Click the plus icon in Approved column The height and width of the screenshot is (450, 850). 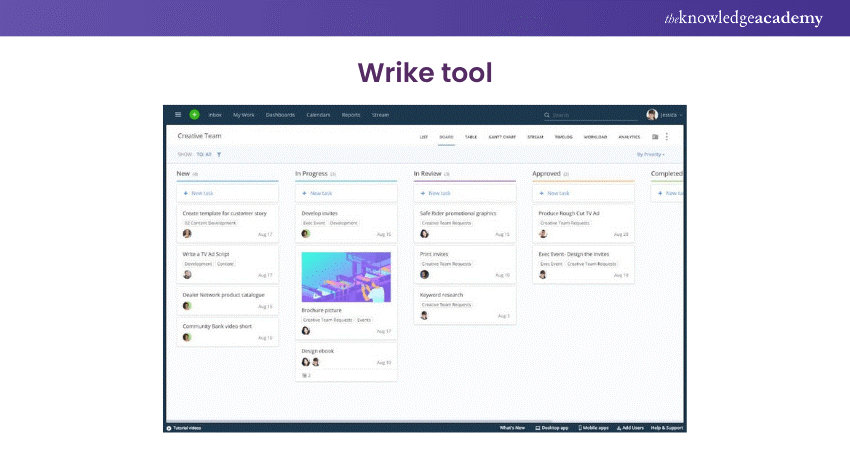(541, 193)
